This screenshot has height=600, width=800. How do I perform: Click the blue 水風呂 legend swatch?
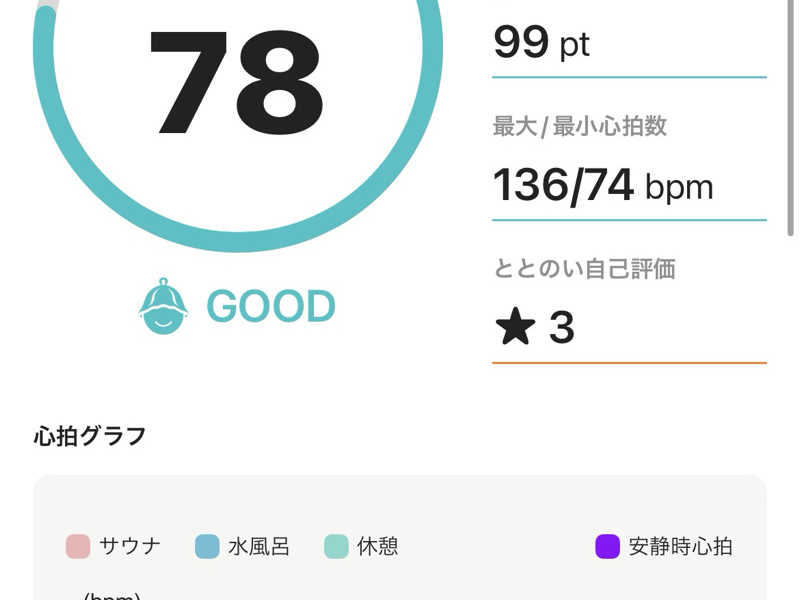[x=207, y=547]
